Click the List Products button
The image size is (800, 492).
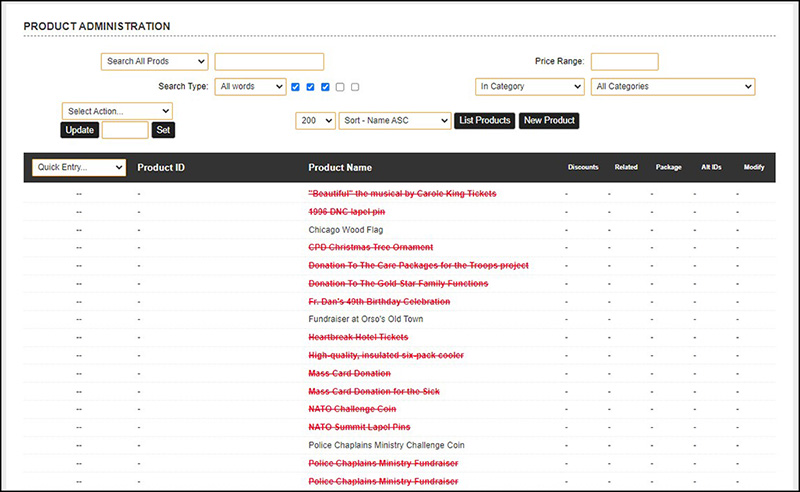tap(485, 121)
